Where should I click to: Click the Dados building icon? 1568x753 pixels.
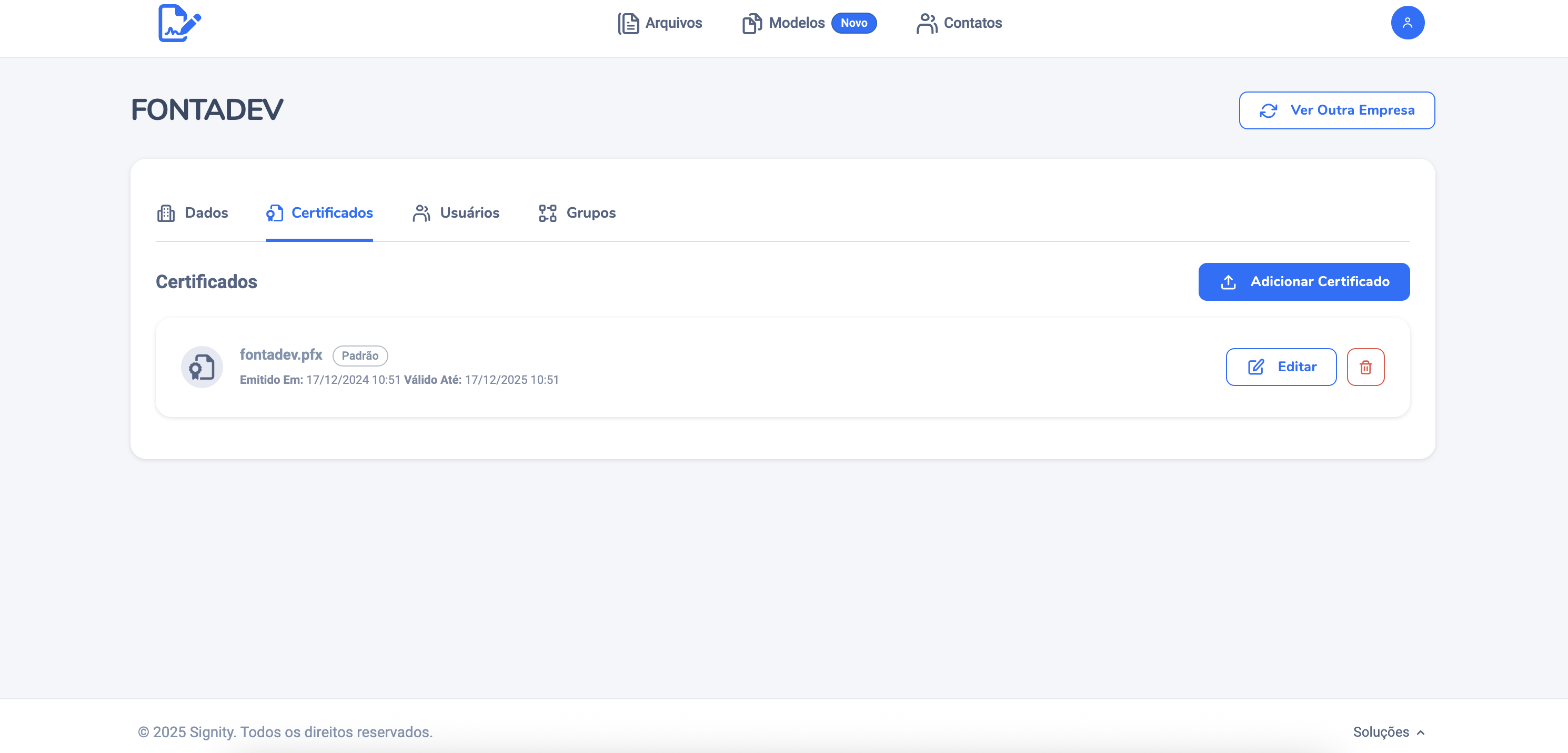click(166, 213)
